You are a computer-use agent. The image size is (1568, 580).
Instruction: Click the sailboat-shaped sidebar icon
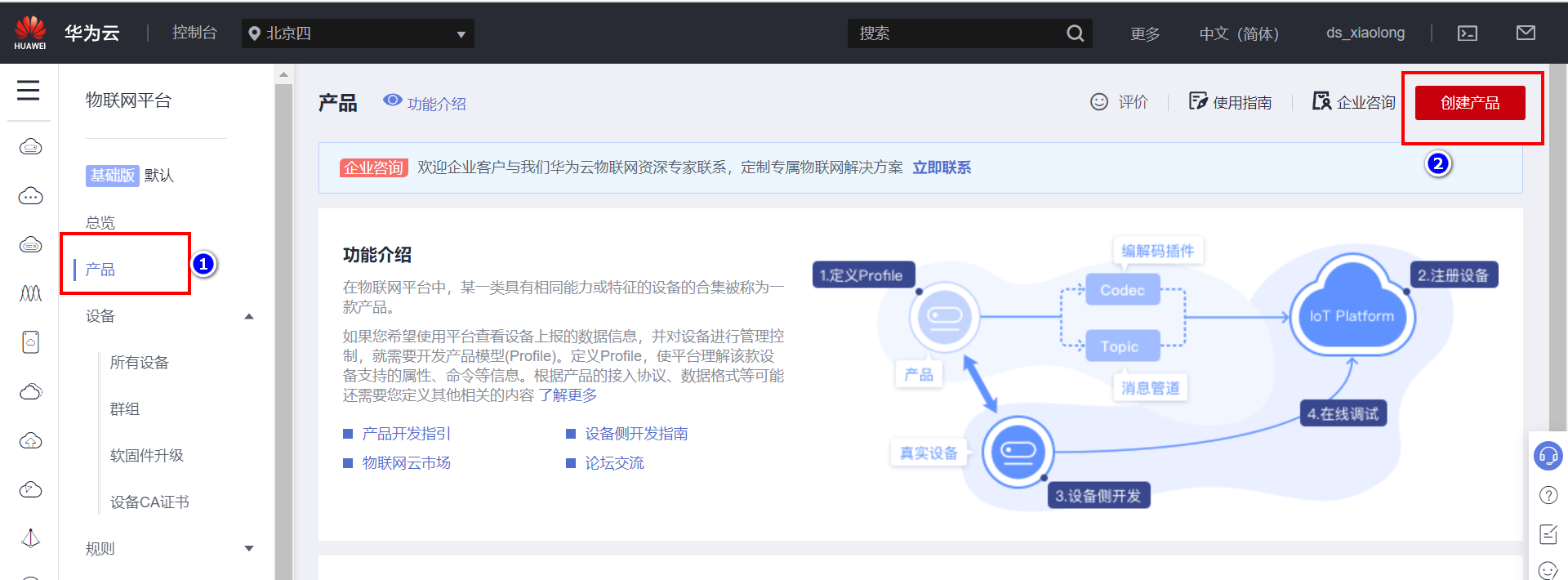pyautogui.click(x=30, y=538)
